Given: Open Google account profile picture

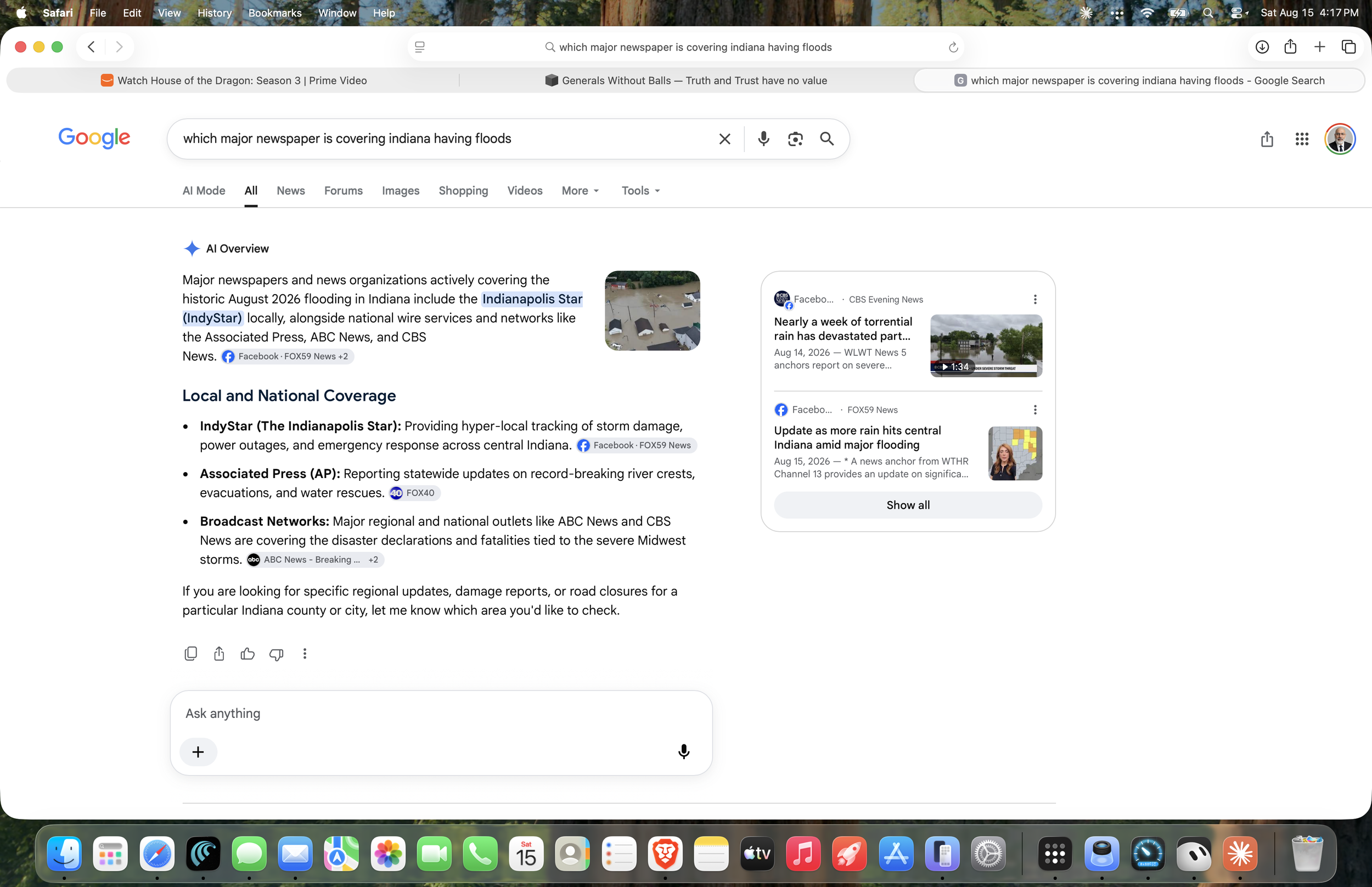Looking at the screenshot, I should click(1340, 139).
